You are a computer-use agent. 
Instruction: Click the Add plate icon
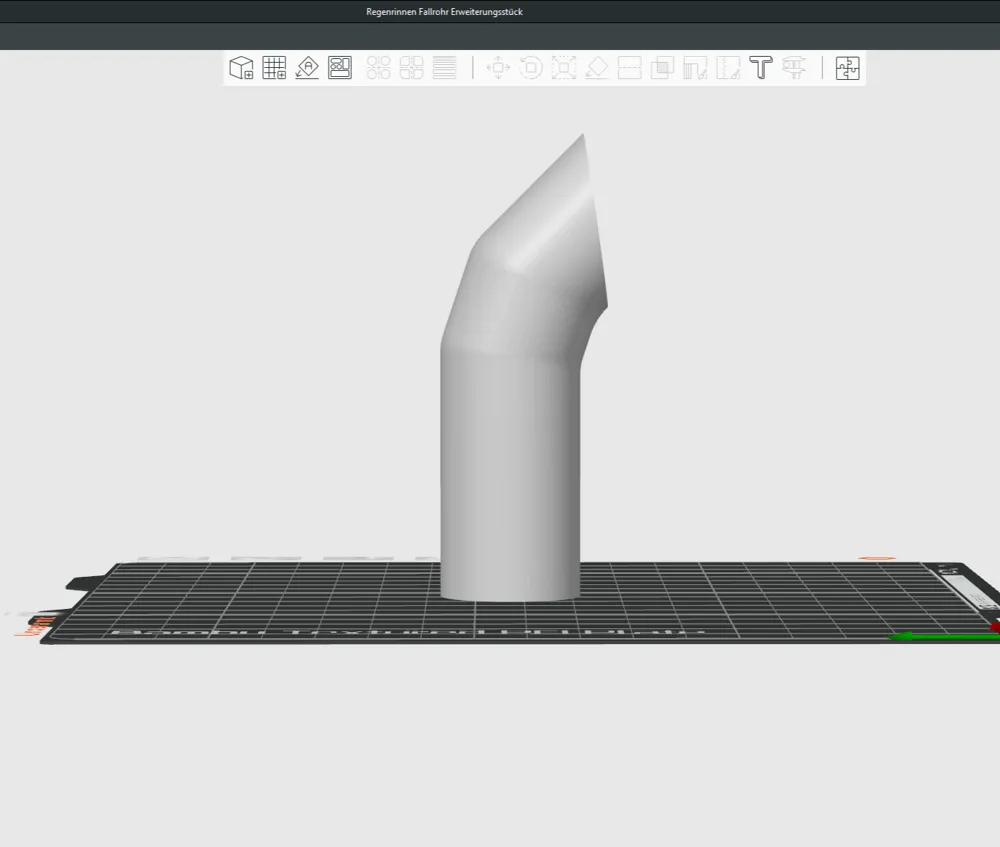pyautogui.click(x=274, y=67)
